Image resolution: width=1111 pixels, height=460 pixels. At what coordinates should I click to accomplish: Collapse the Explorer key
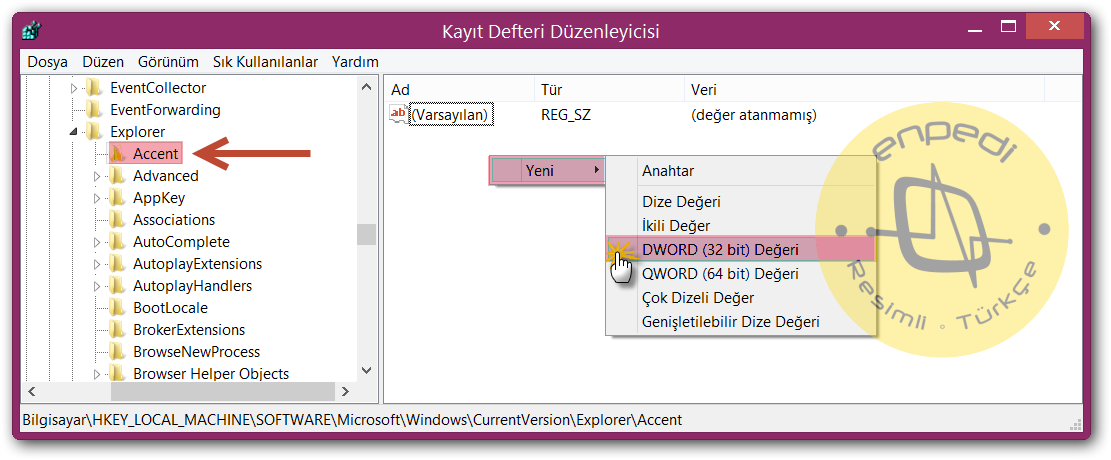[74, 133]
